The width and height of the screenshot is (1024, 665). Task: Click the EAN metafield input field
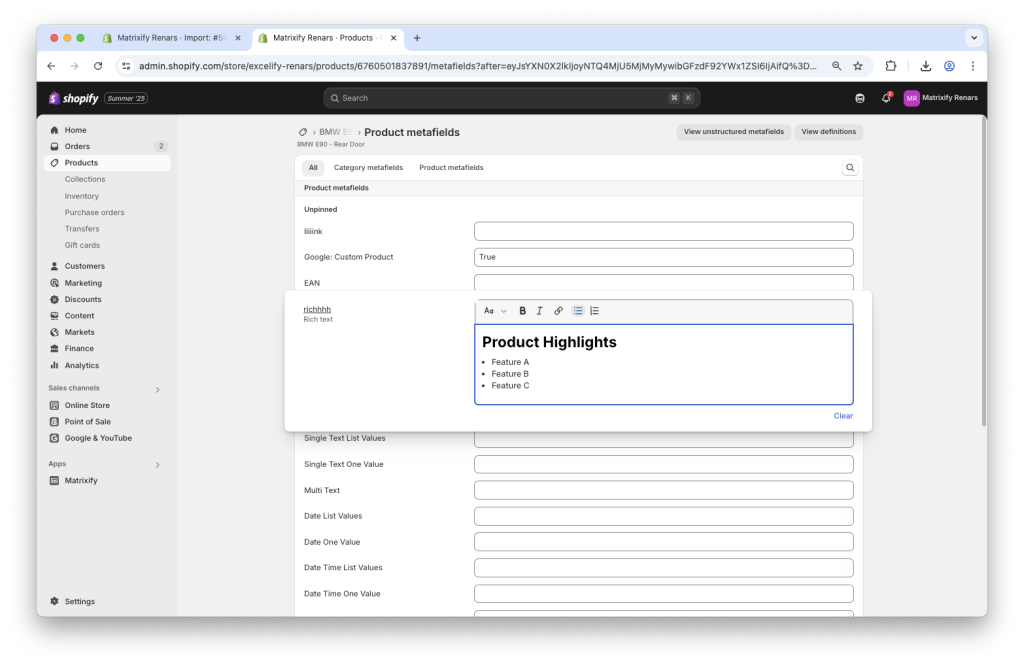(x=663, y=283)
